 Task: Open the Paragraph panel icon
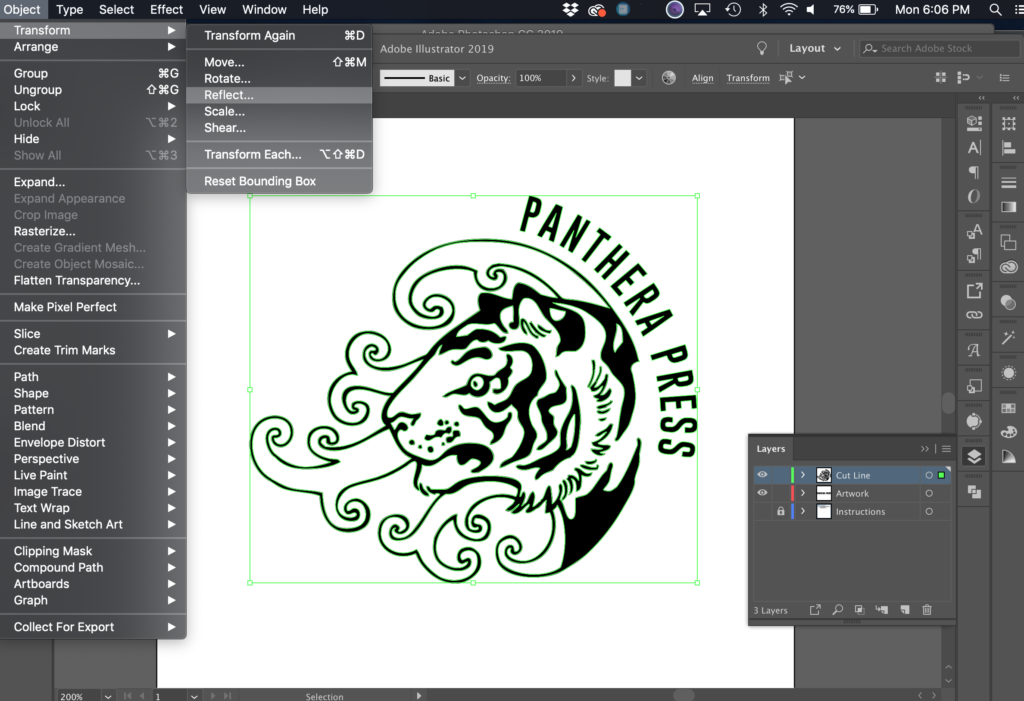974,172
